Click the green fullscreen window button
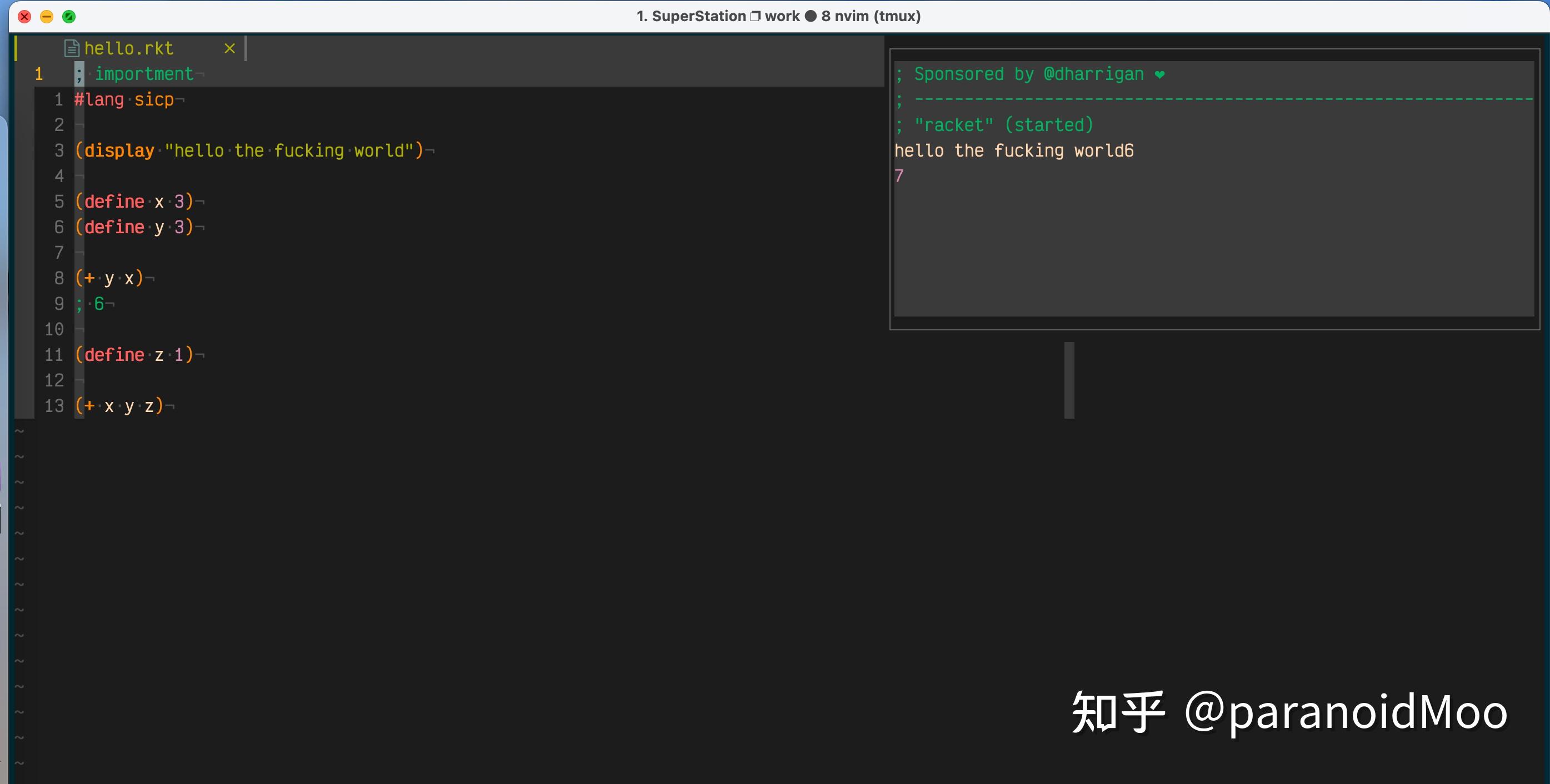 point(69,16)
